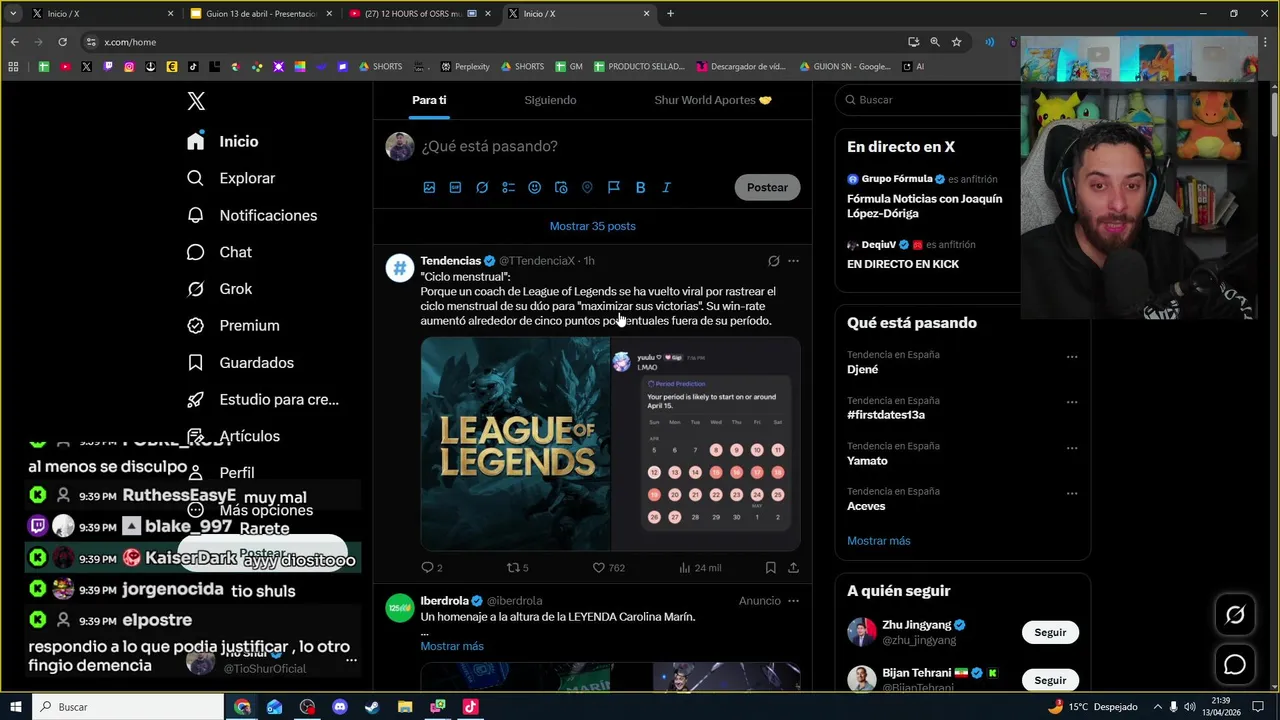Screen dimensions: 1280x720
Task: Add a GIF to the post
Action: 455,187
